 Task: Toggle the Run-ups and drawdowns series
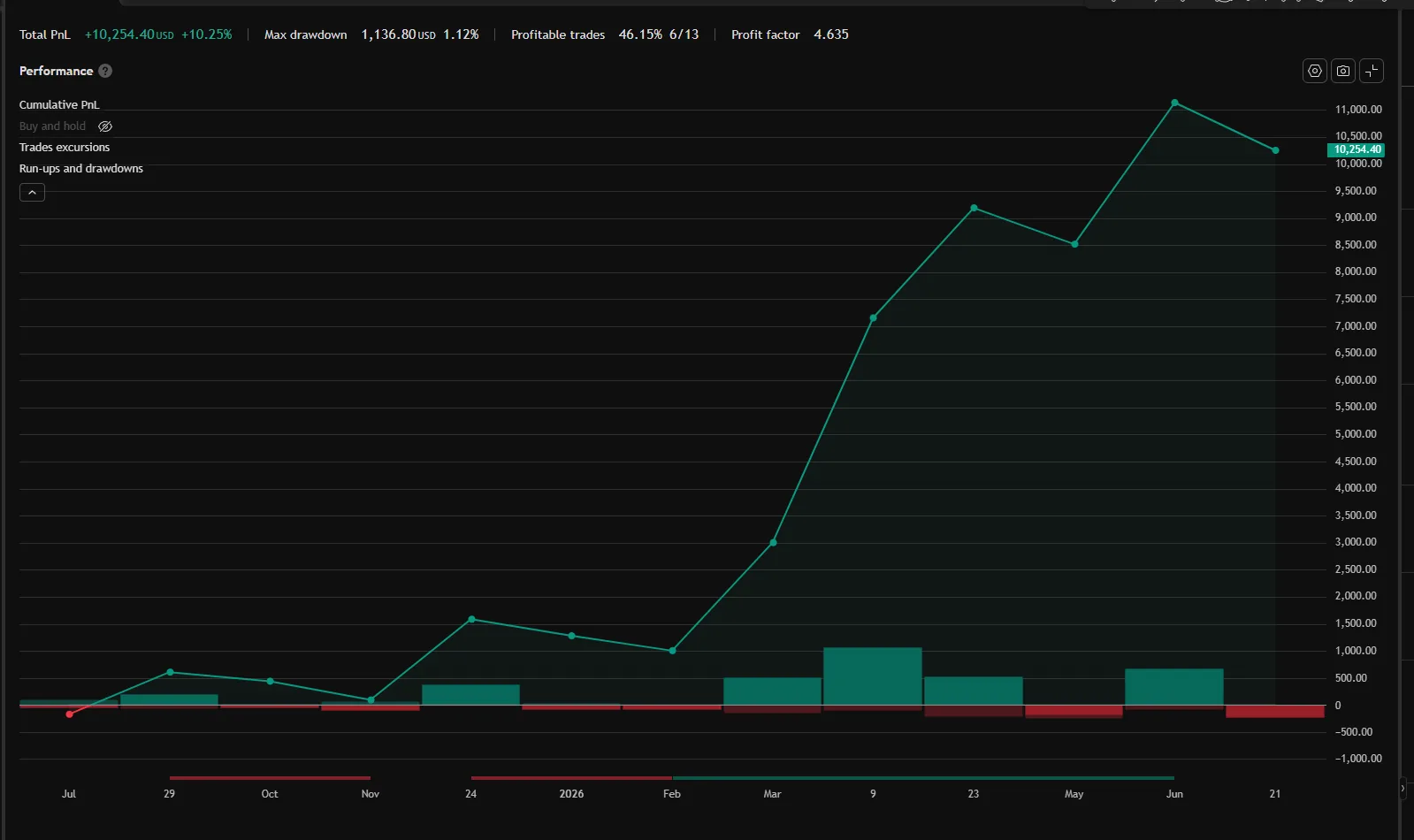tap(81, 169)
